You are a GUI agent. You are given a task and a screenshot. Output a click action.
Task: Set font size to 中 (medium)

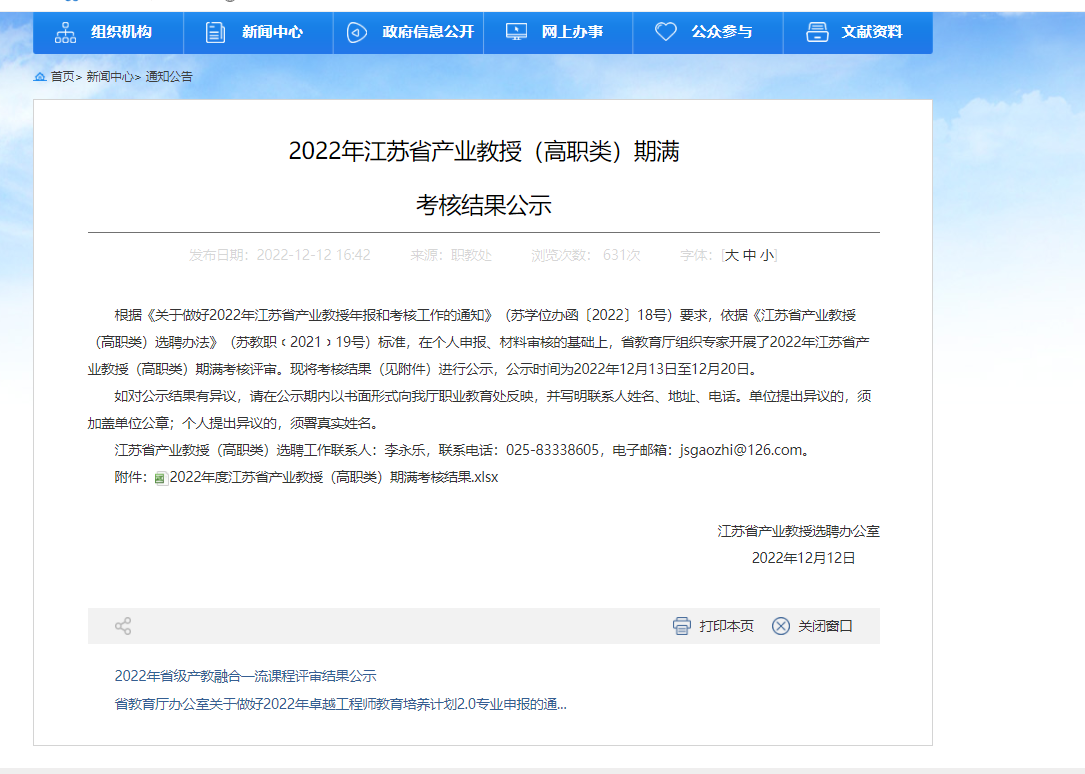coord(749,255)
